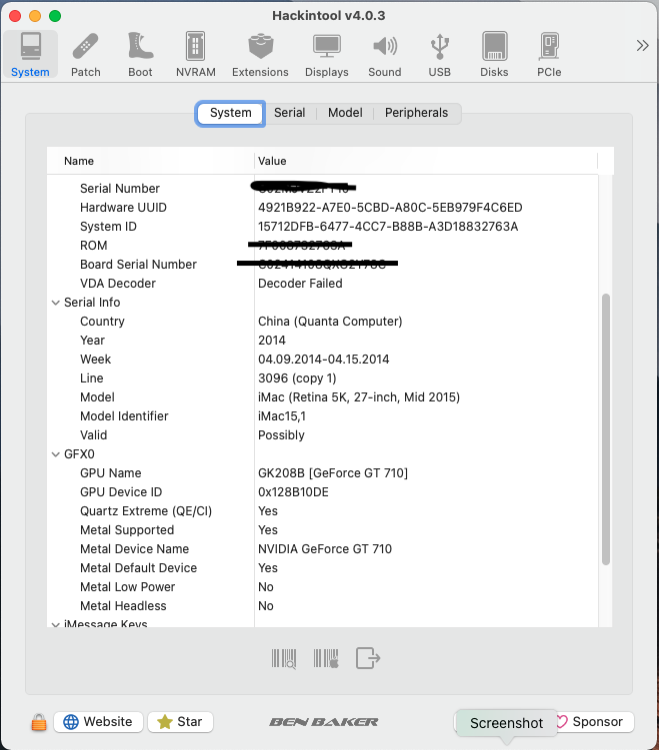Select the VDA Decoder row
Image resolution: width=659 pixels, height=750 pixels.
coord(323,284)
